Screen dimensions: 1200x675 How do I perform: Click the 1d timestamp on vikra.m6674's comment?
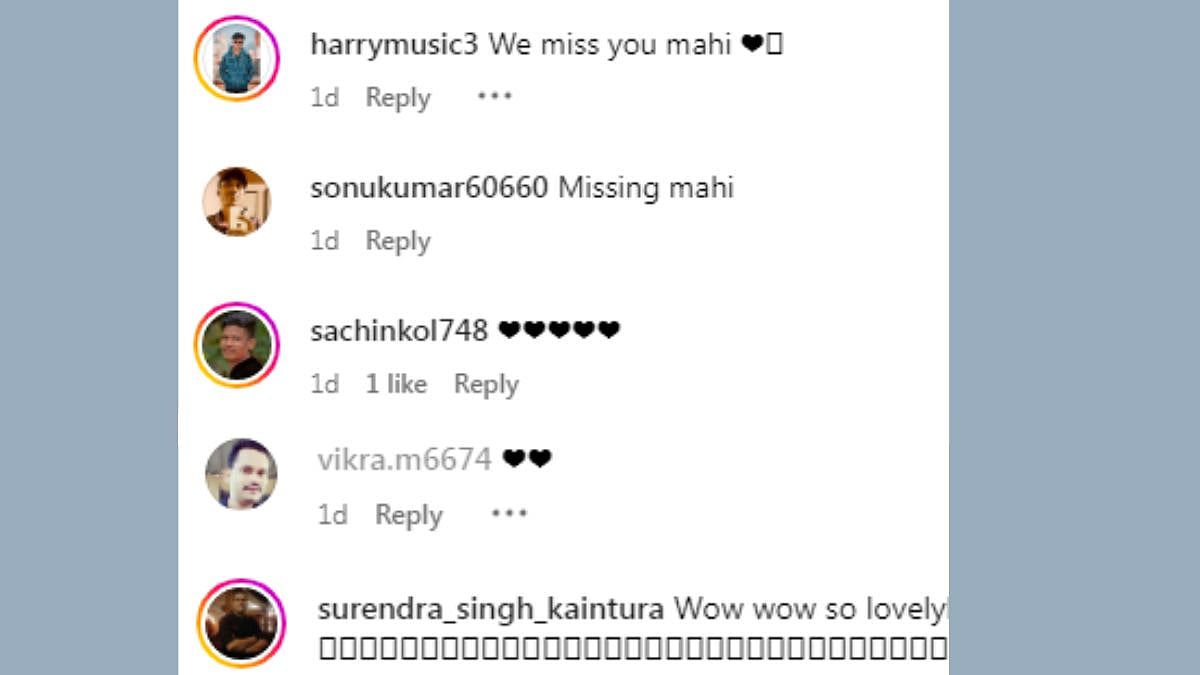(x=333, y=515)
